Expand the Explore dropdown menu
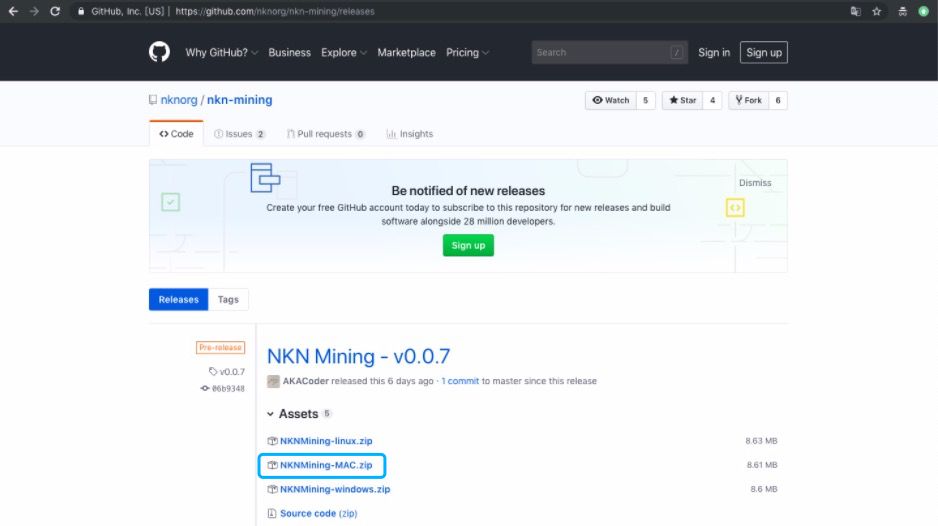The image size is (938, 526). [x=344, y=53]
